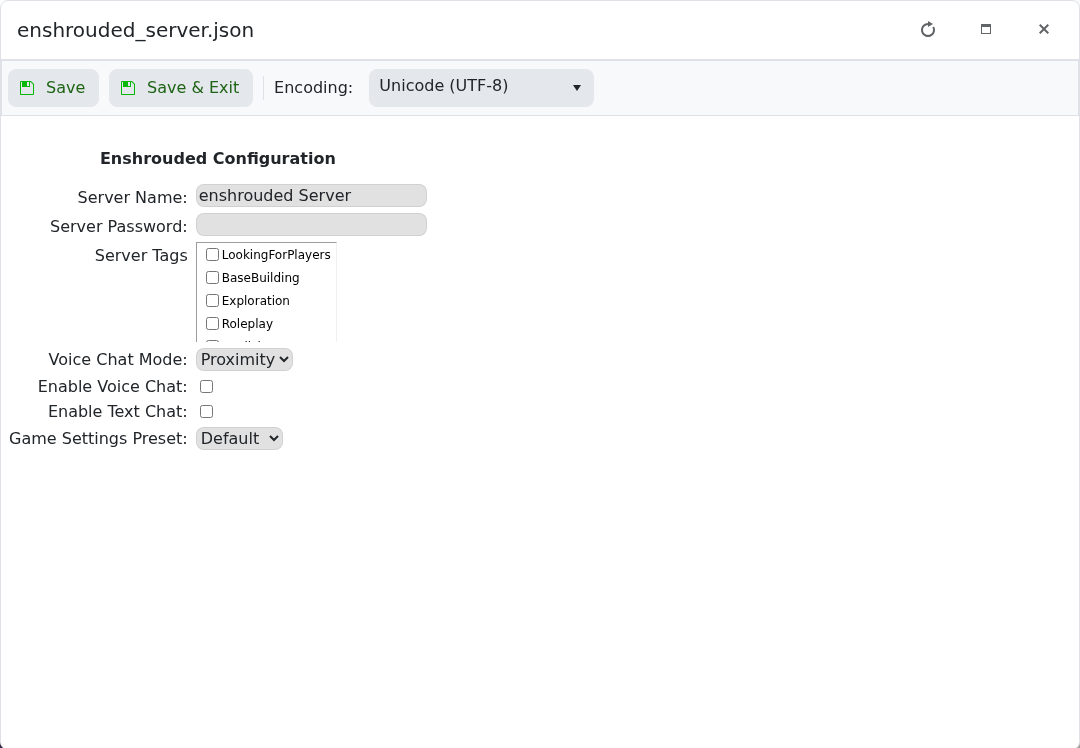Check the BaseBuilding tag
The width and height of the screenshot is (1080, 748).
(212, 278)
